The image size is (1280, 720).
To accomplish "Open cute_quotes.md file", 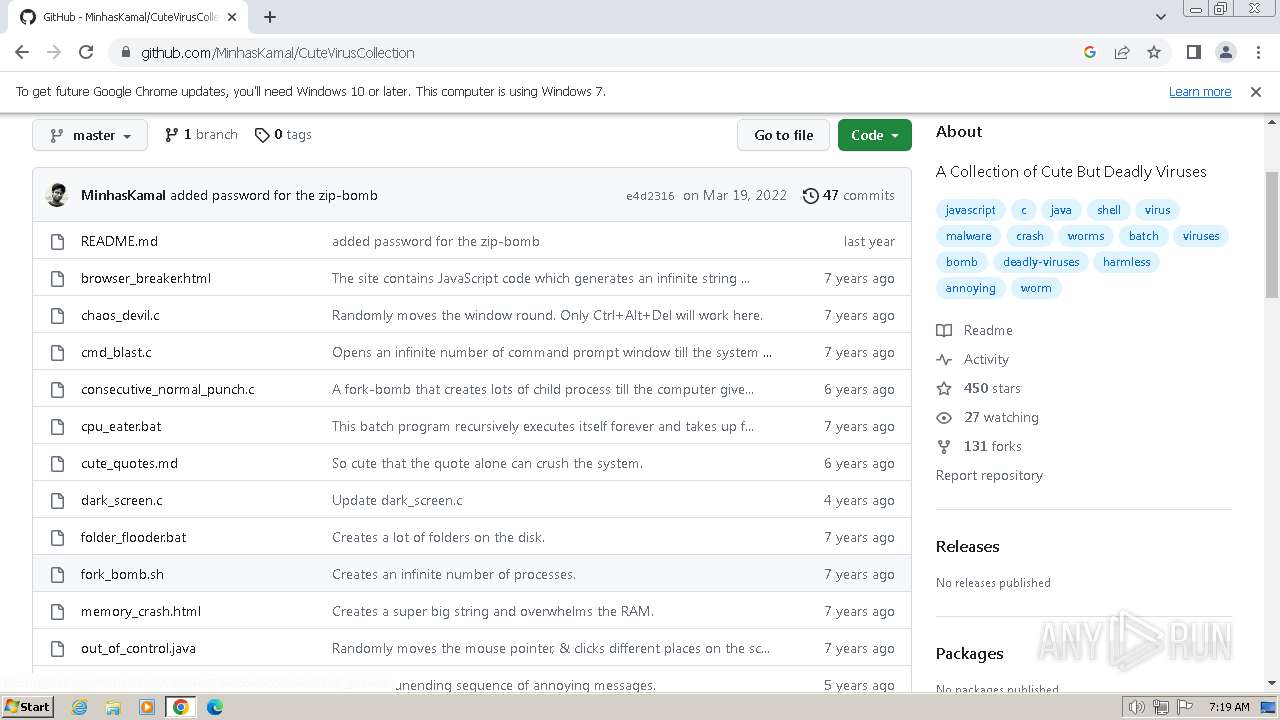I will coord(129,463).
